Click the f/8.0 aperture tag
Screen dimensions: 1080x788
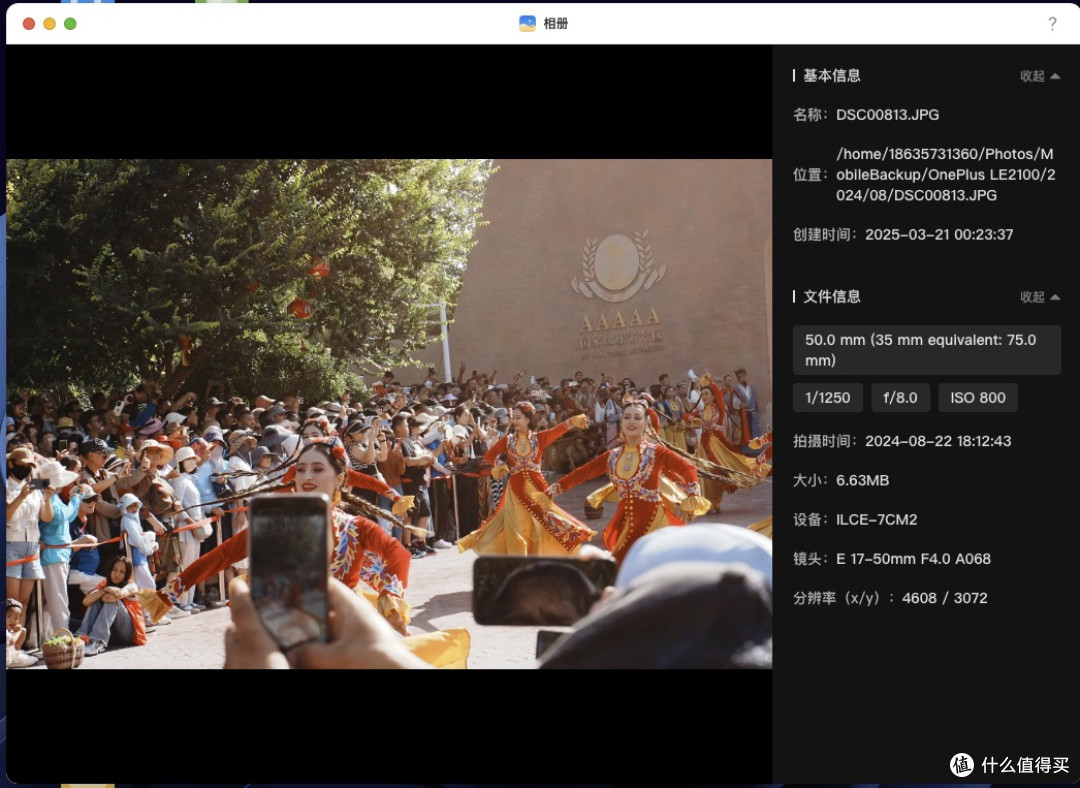[900, 397]
